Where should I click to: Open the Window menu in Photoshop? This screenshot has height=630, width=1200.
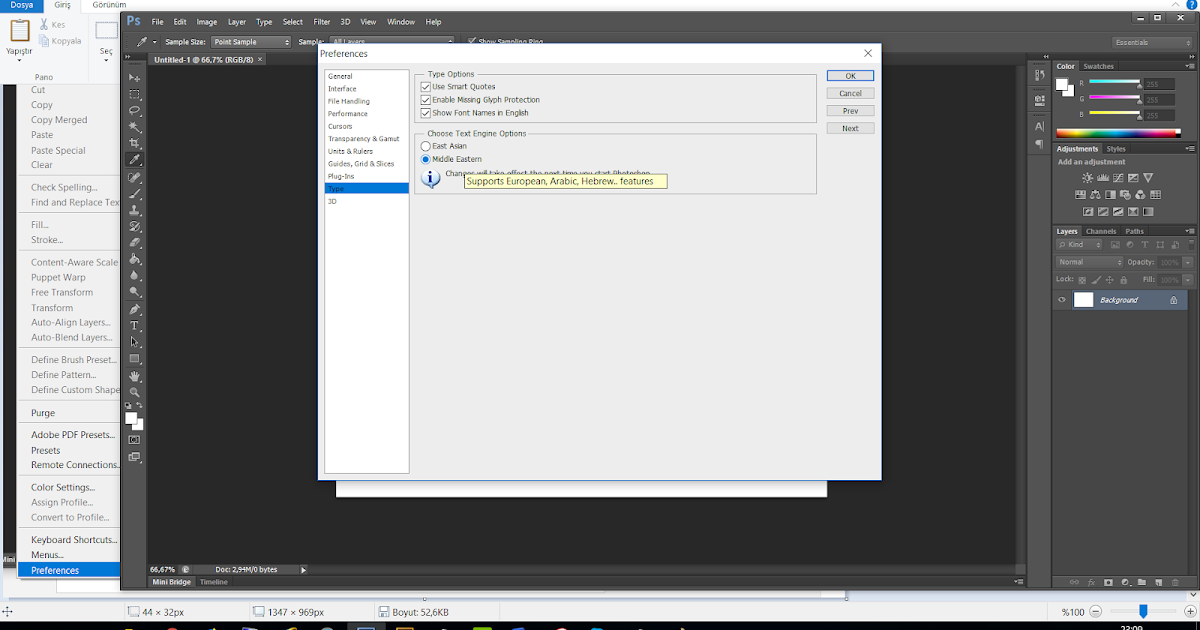401,21
